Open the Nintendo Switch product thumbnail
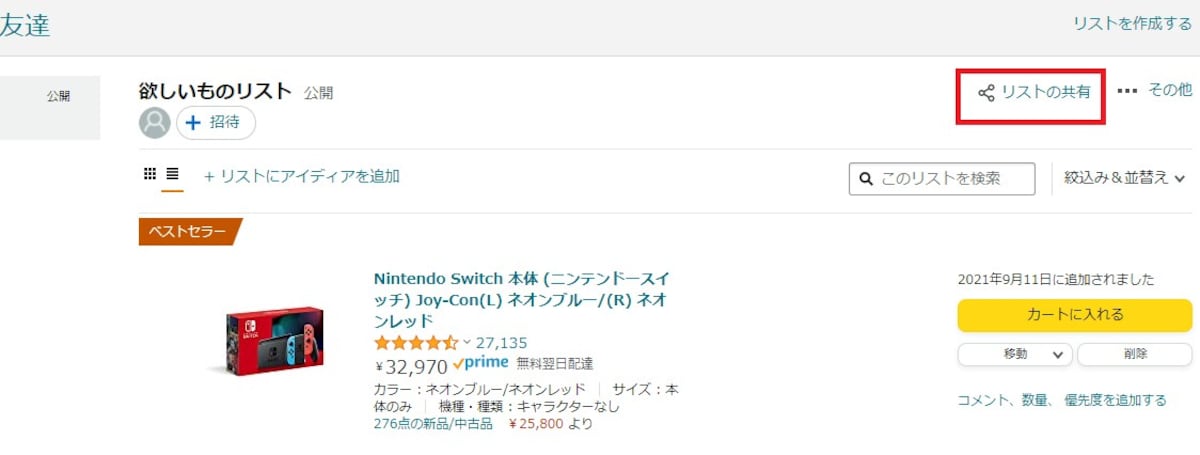The height and width of the screenshot is (455, 1200). click(275, 339)
